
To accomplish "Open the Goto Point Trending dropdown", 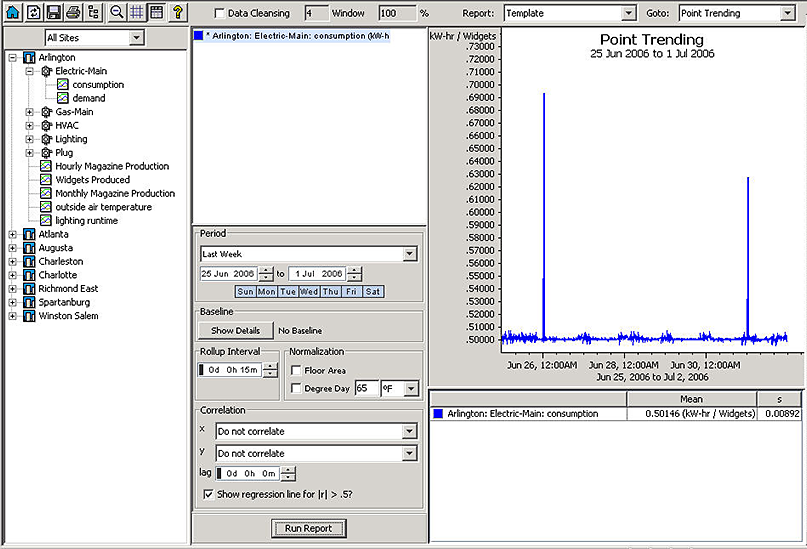I will point(786,14).
